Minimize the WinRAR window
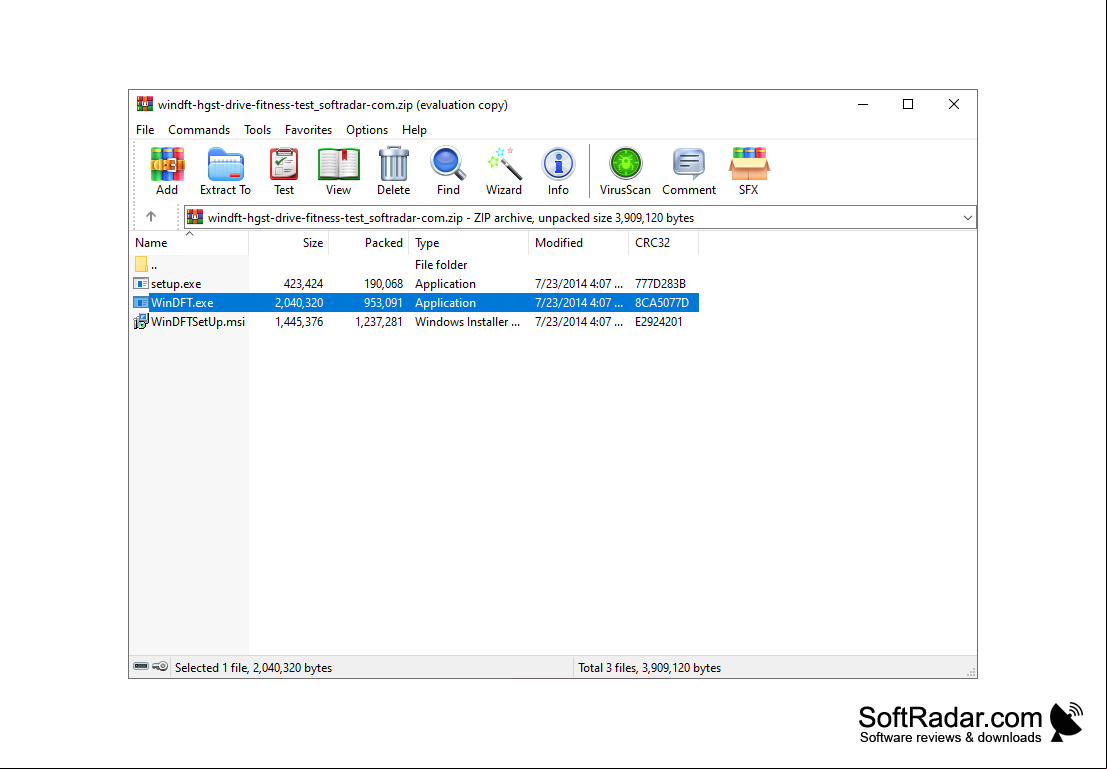The height and width of the screenshot is (769, 1107). [863, 105]
